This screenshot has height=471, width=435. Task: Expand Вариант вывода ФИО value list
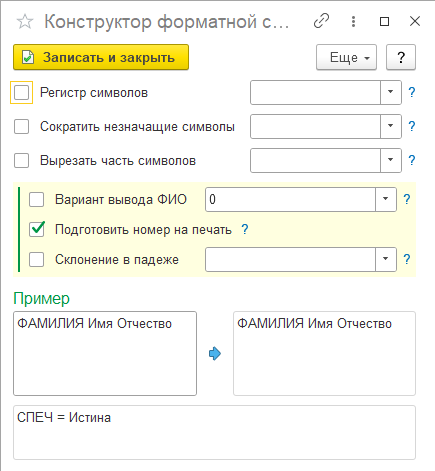[386, 199]
